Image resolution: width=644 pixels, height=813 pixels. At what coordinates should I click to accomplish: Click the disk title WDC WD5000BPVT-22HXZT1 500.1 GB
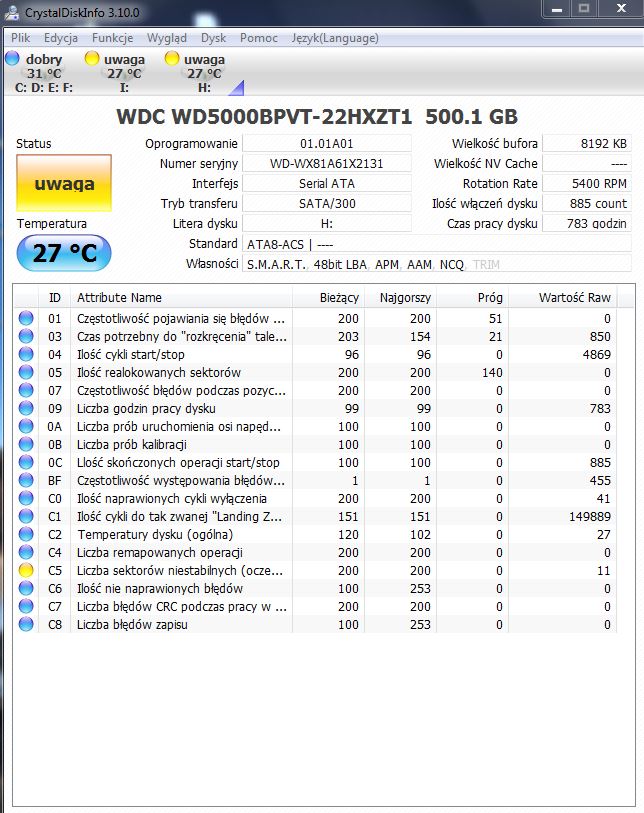coord(317,116)
